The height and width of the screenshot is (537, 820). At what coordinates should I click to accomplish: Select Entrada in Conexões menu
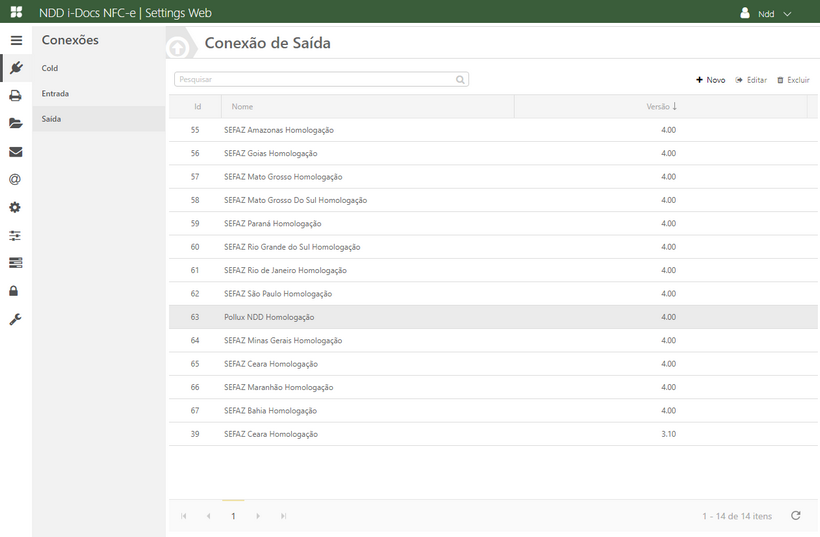55,93
